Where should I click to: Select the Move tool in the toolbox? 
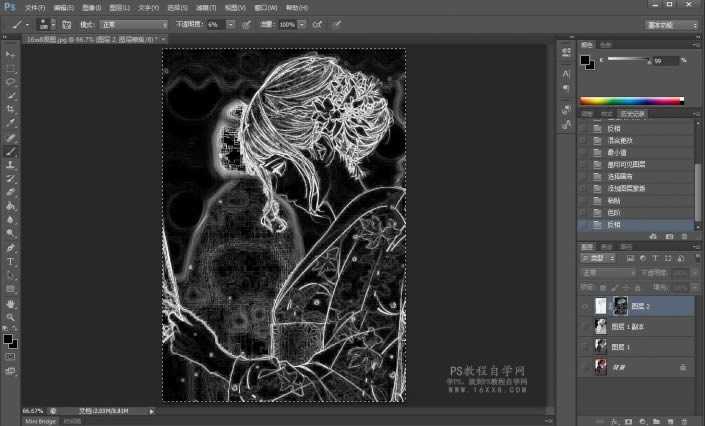point(10,53)
